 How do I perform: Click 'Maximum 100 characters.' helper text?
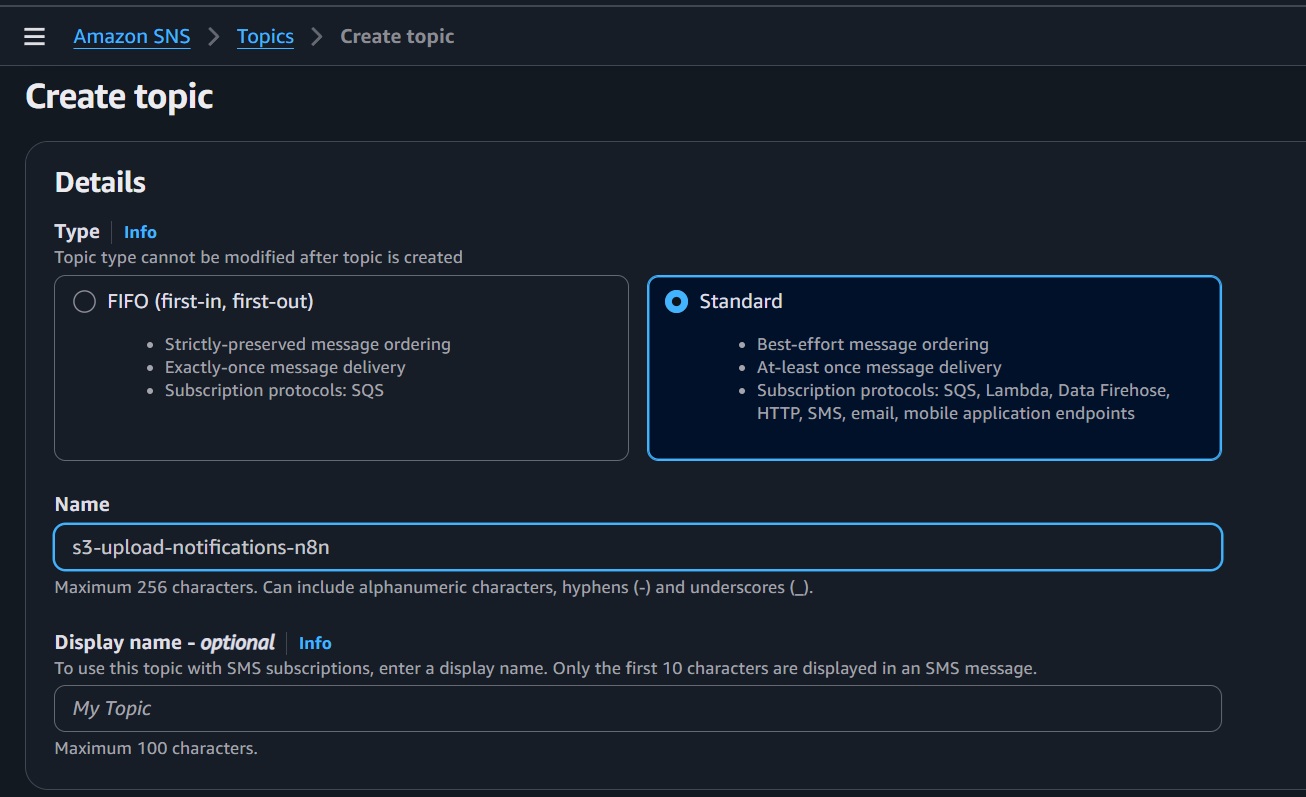click(156, 748)
